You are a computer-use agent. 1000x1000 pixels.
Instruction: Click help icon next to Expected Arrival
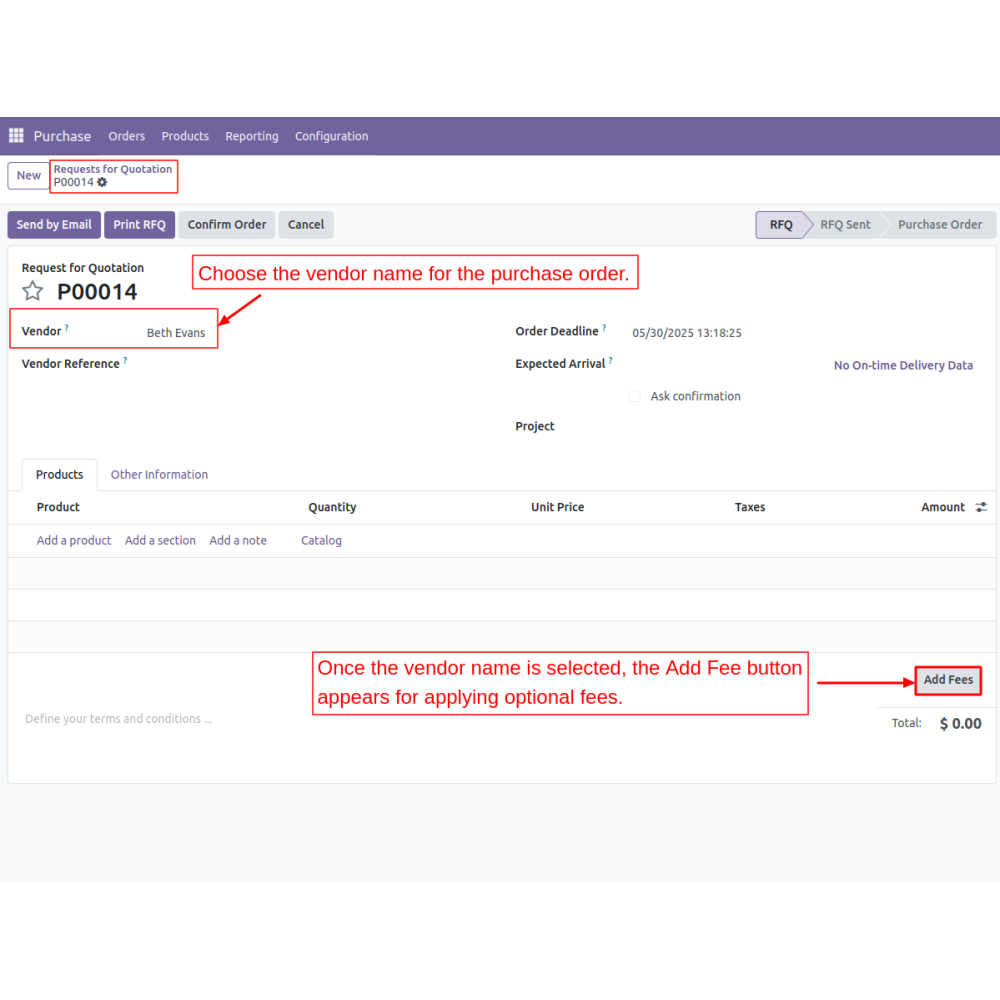(611, 361)
